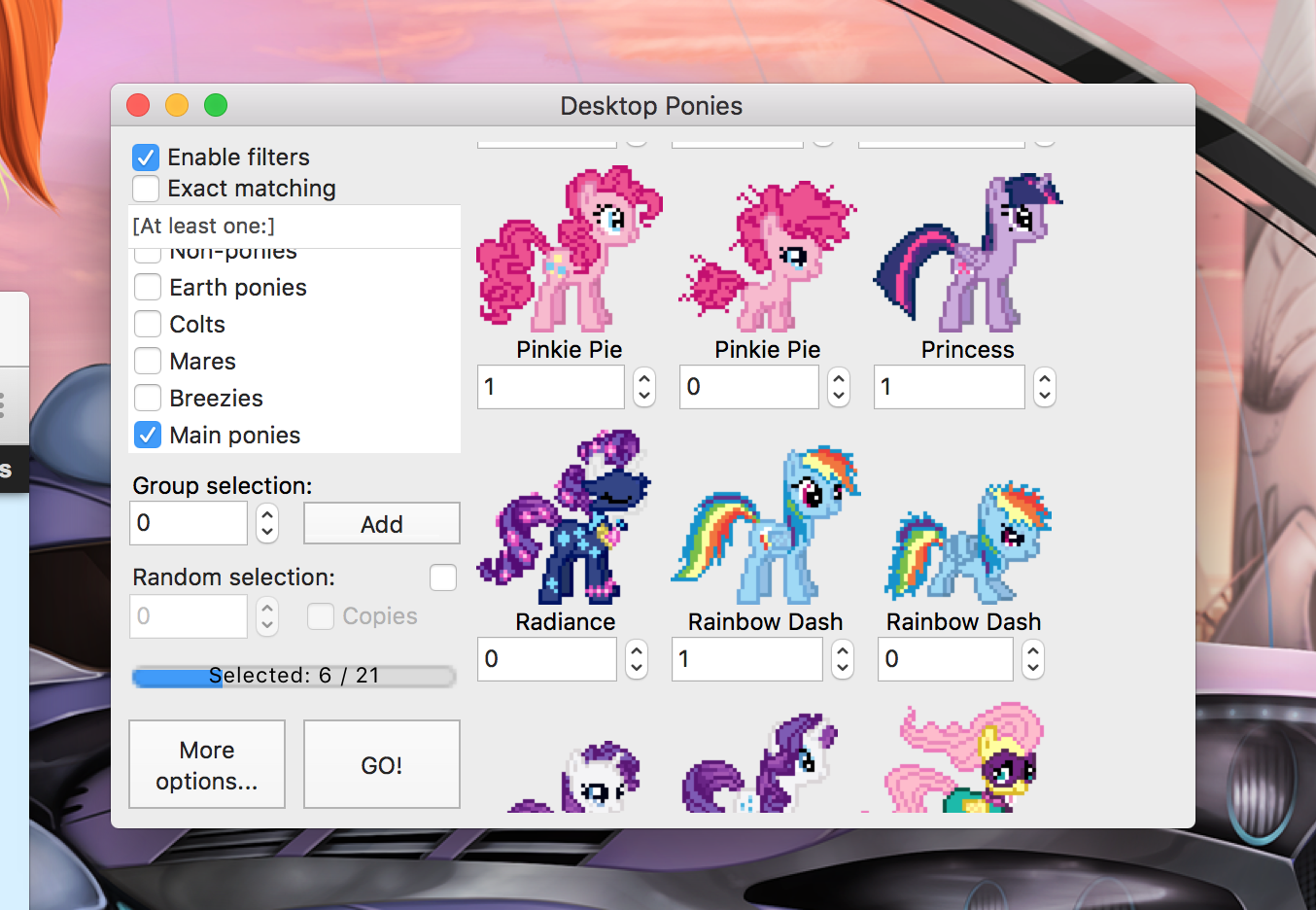Click the "Random selection:" label
This screenshot has width=1316, height=910.
[x=234, y=577]
